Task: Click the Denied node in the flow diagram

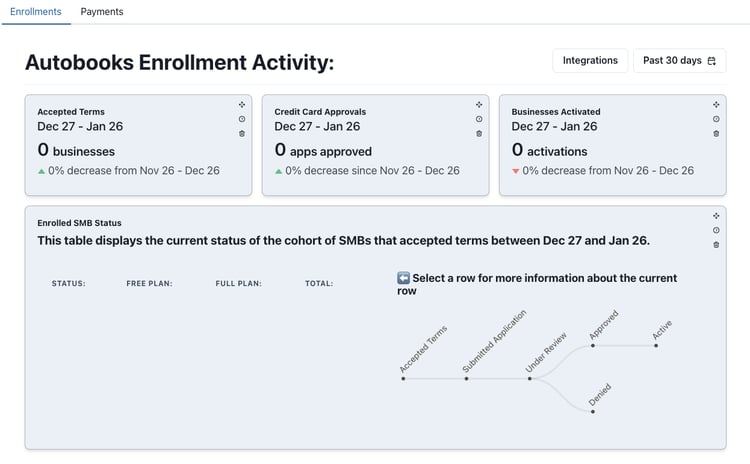Action: tap(593, 411)
